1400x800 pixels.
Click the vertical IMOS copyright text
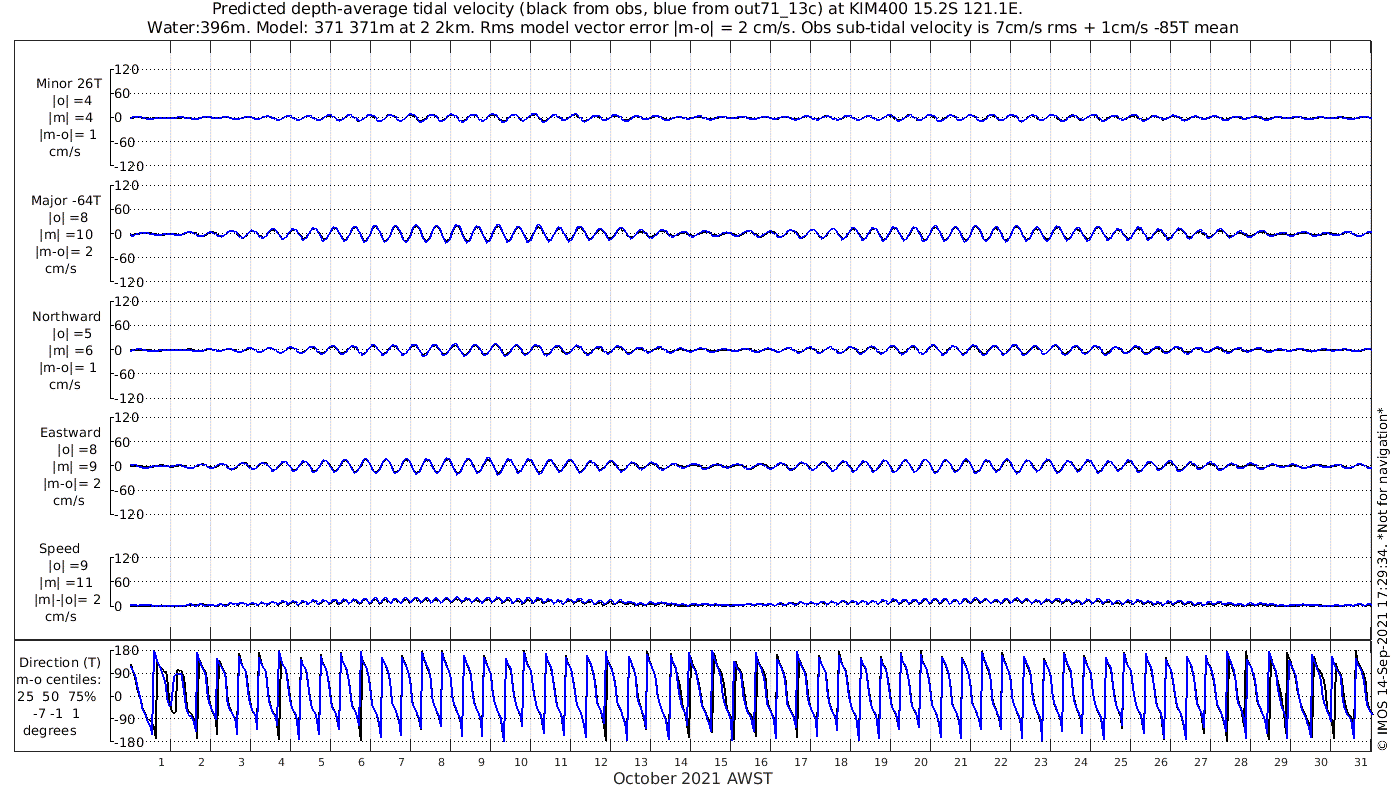tap(1383, 578)
